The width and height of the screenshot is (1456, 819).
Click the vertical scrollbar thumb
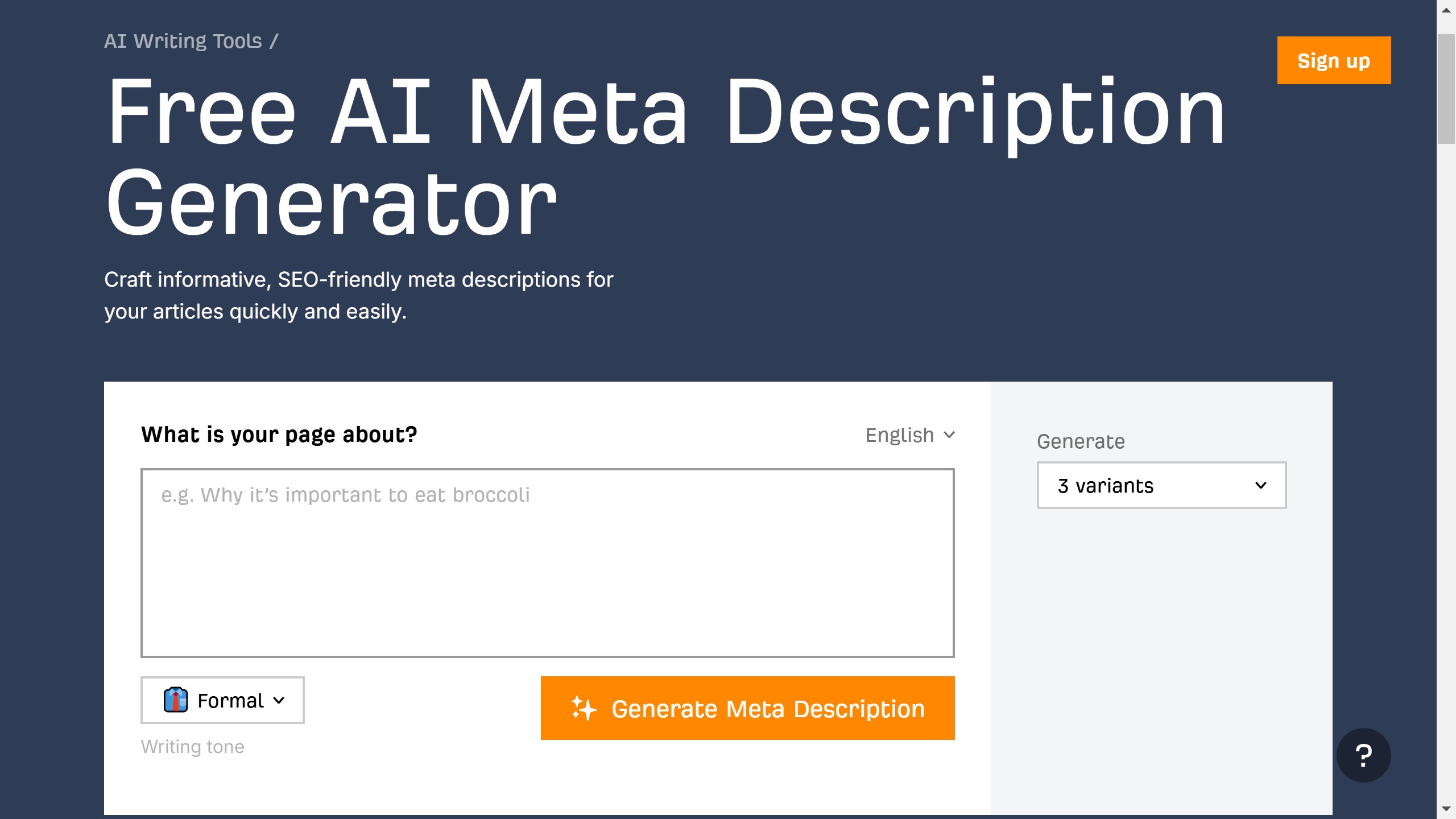1446,88
